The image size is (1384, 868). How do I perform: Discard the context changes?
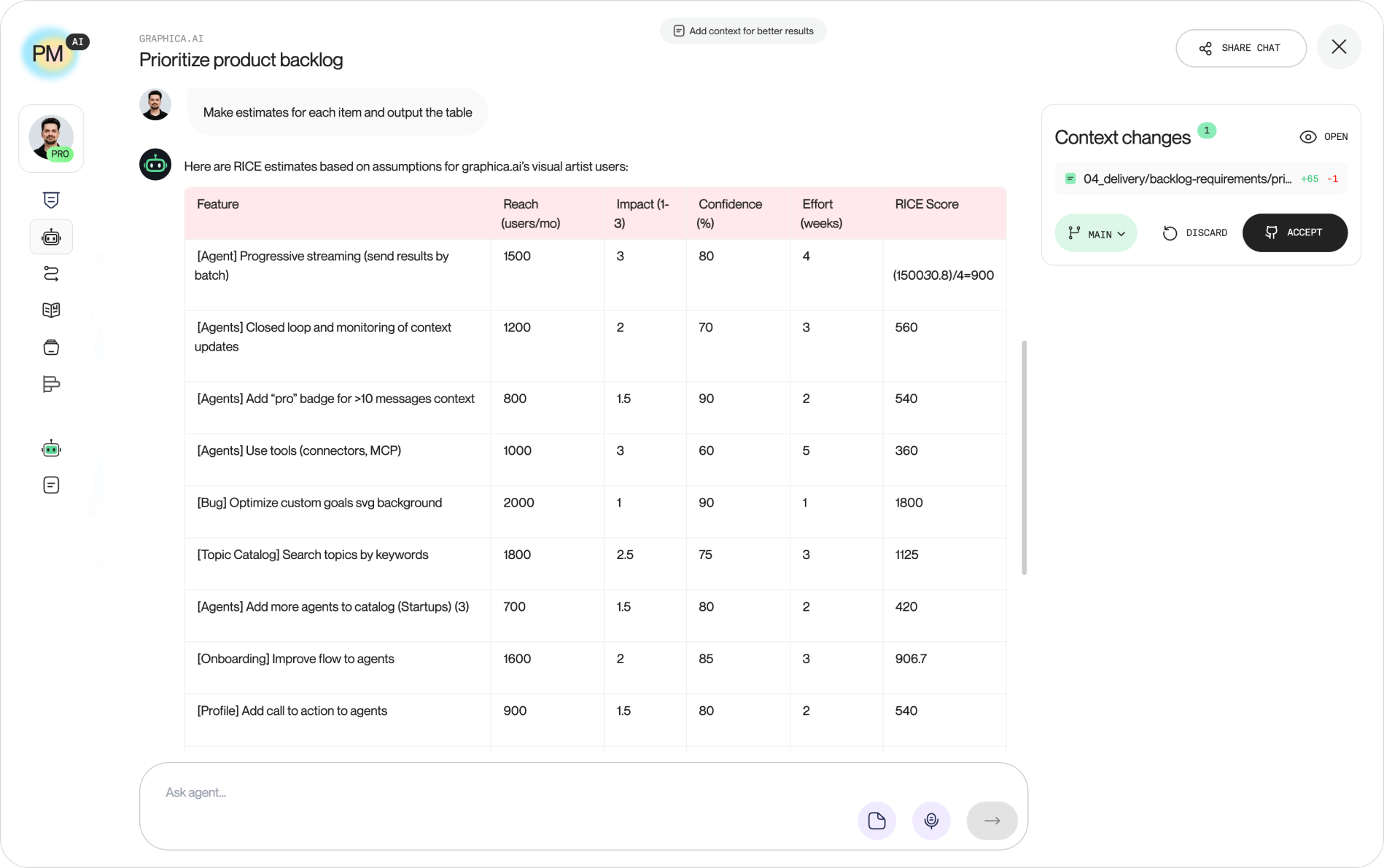point(1194,233)
